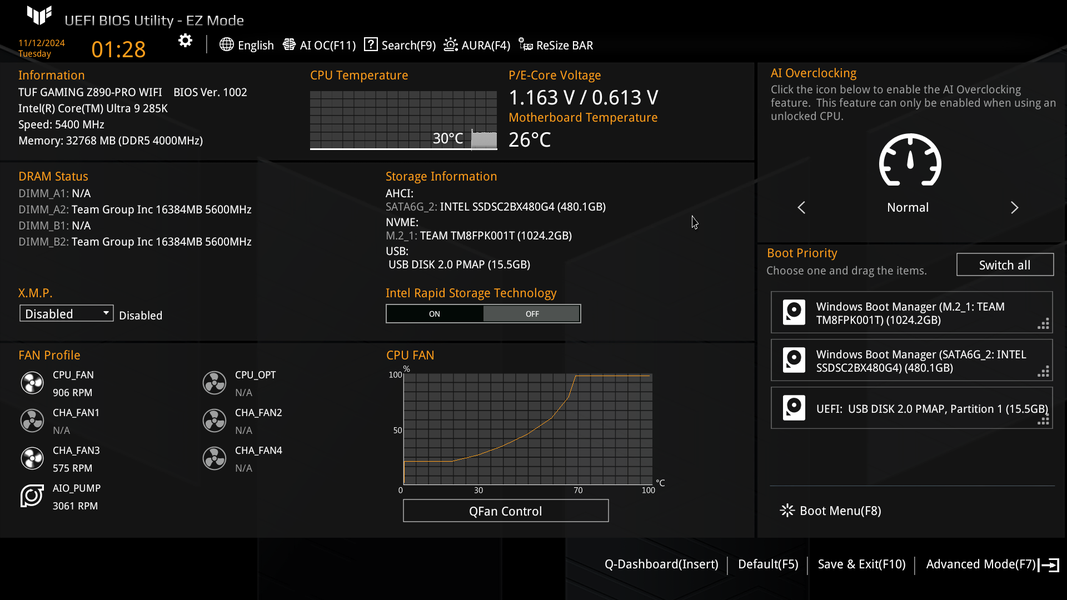Click the CPU_FAN fan icon
The height and width of the screenshot is (600, 1067).
tap(32, 383)
